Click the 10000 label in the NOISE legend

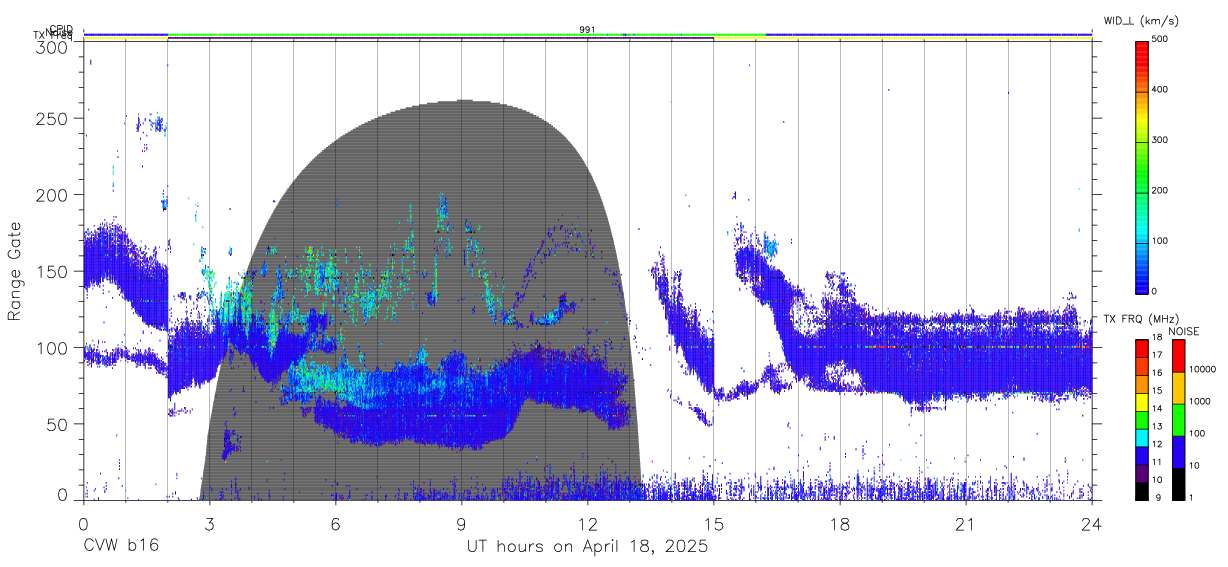pos(1202,369)
